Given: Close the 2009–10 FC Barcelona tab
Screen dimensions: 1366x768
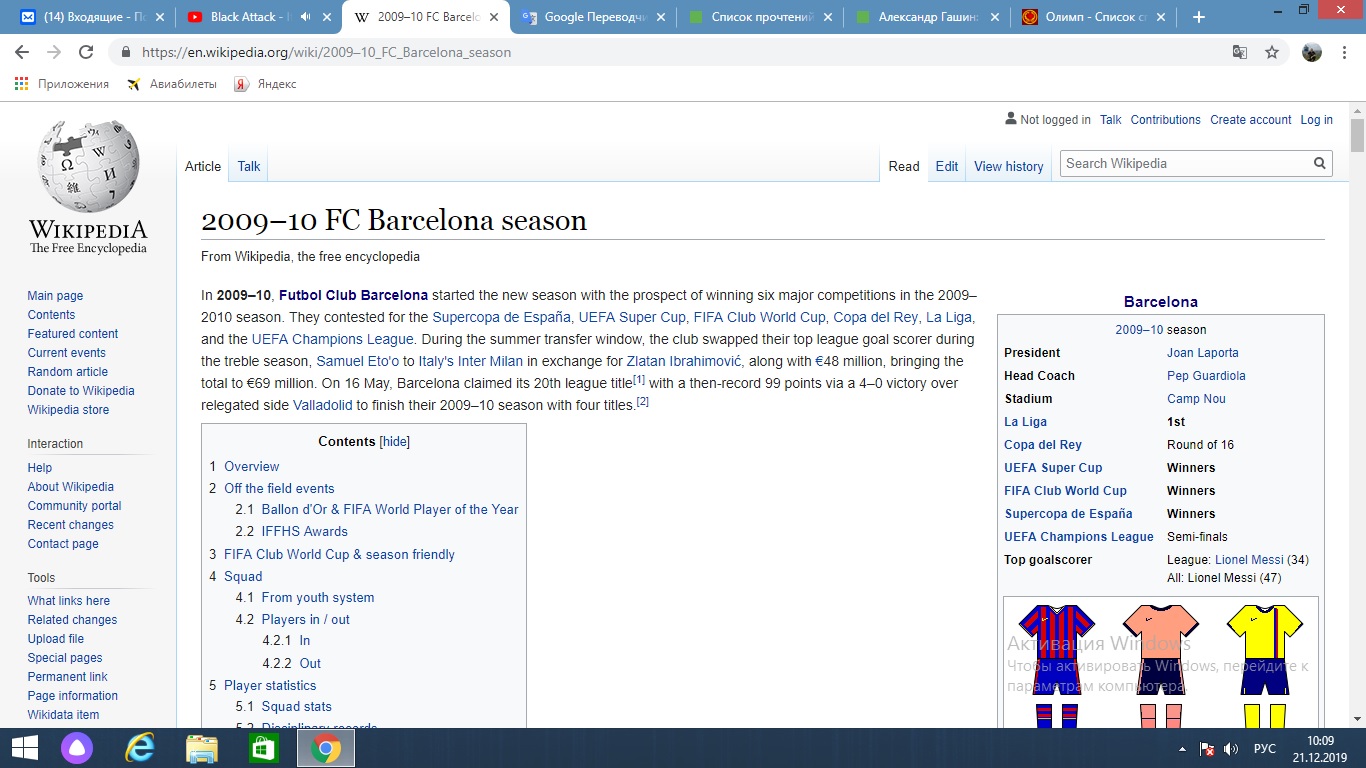Looking at the screenshot, I should [x=493, y=17].
